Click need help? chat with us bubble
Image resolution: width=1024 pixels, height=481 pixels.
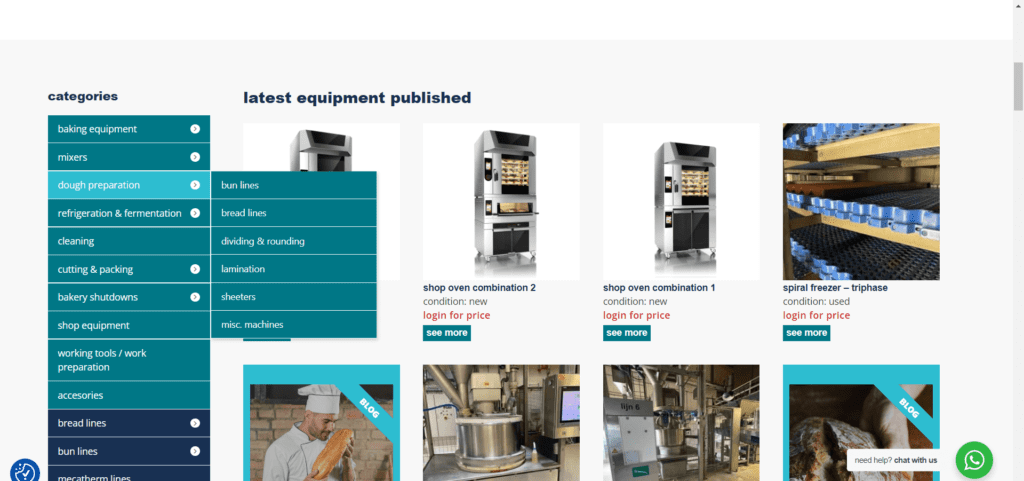tap(896, 460)
